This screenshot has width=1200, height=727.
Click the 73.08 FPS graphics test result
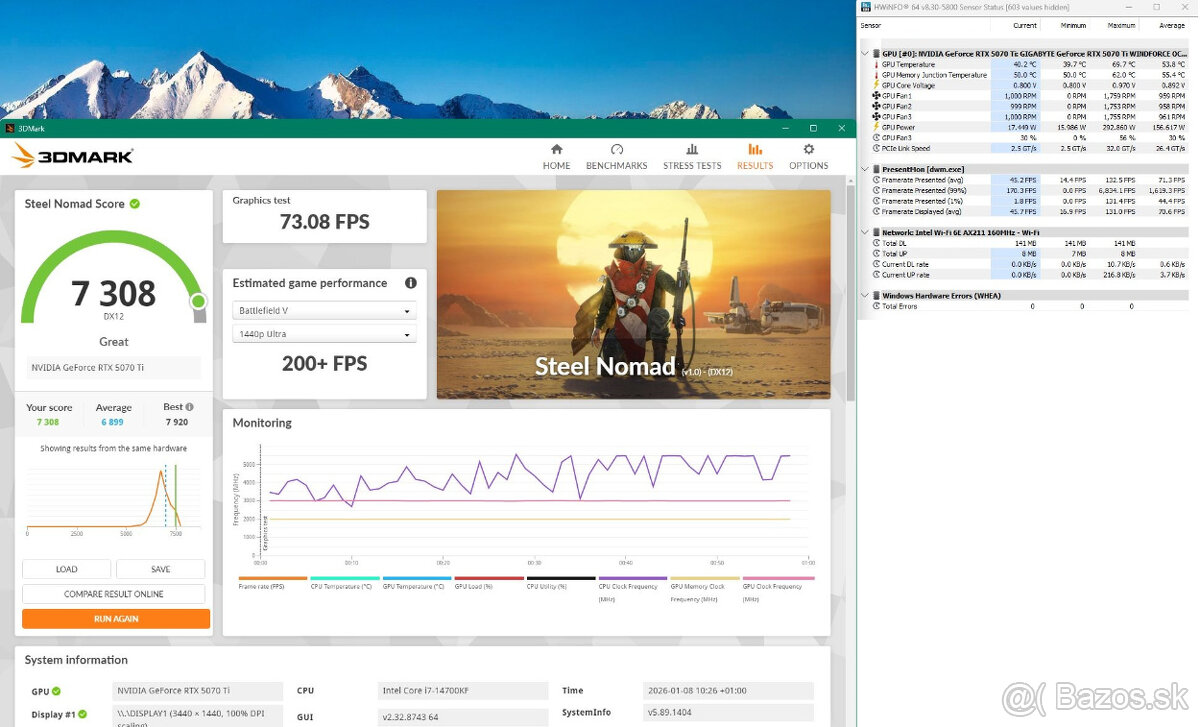click(324, 221)
